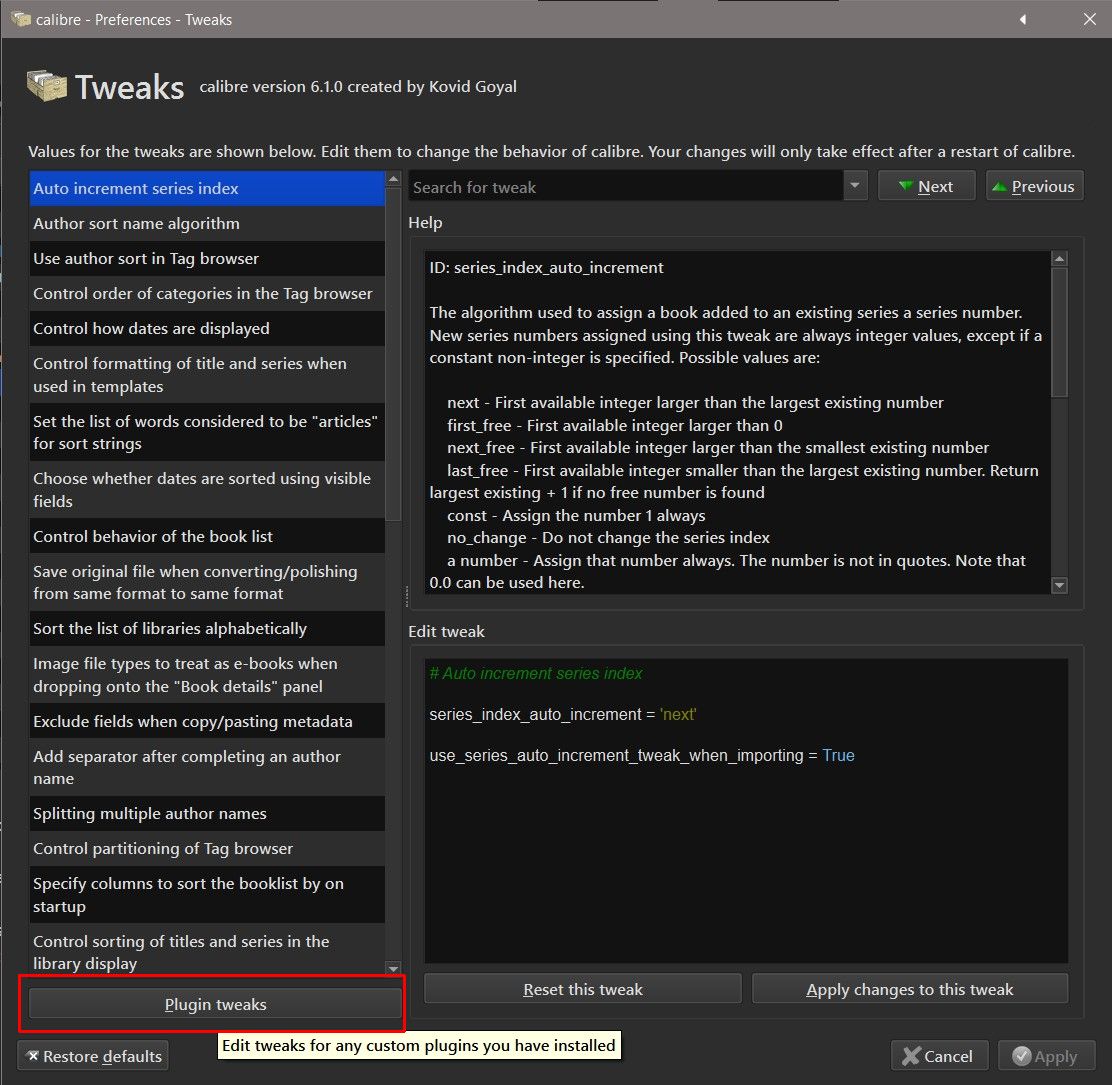Screen dimensions: 1112x1085
Task: Click the 'next' value in Edit tweak
Action: [678, 714]
